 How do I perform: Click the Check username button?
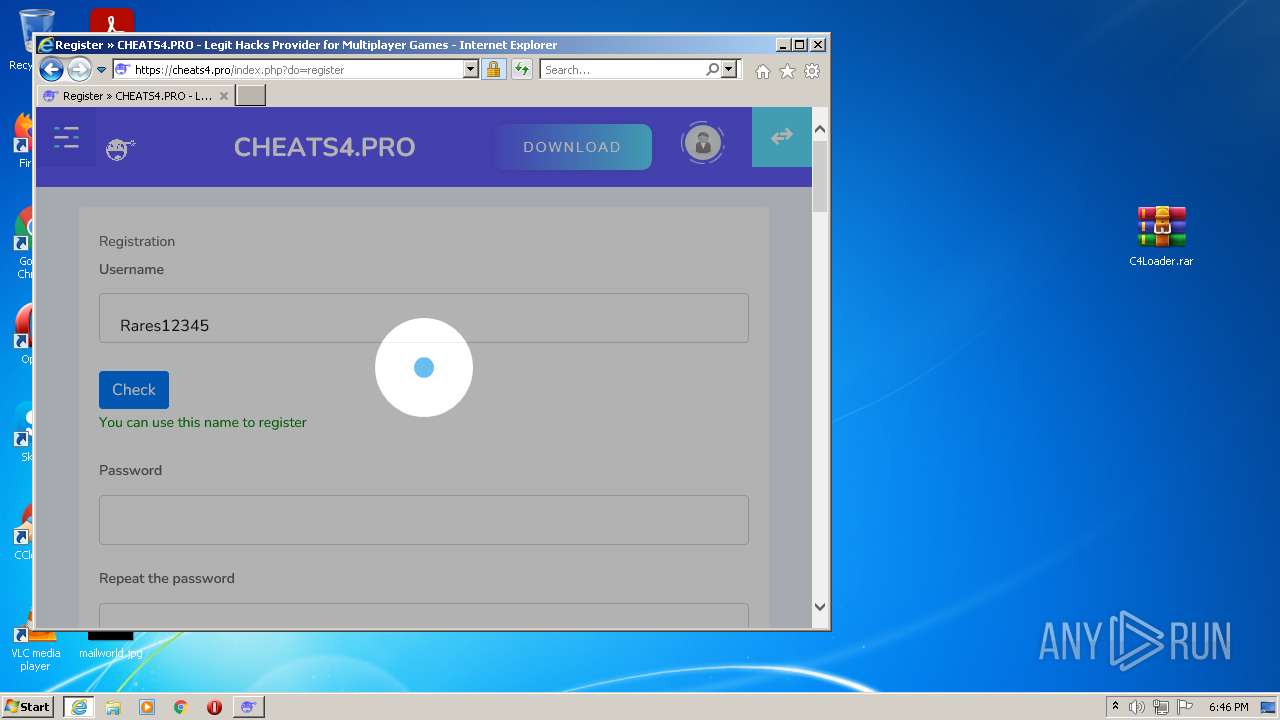pyautogui.click(x=134, y=390)
